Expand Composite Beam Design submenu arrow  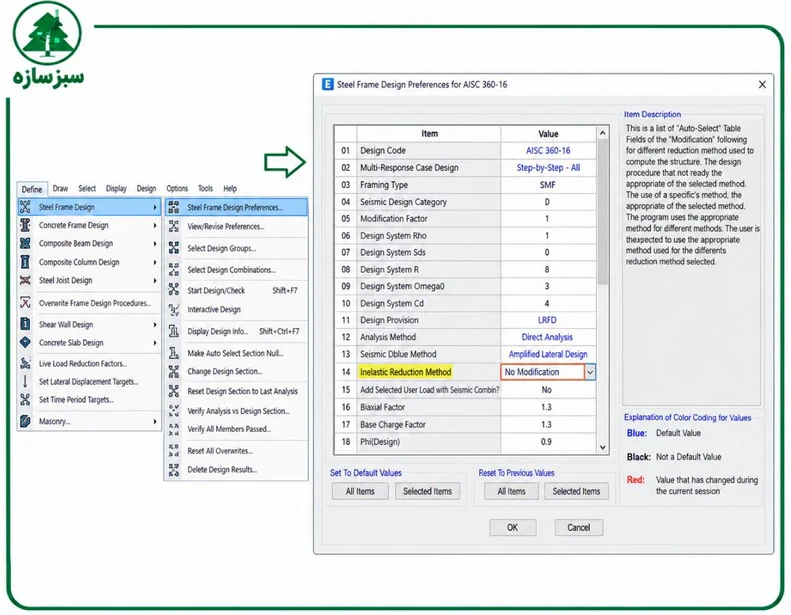[155, 244]
